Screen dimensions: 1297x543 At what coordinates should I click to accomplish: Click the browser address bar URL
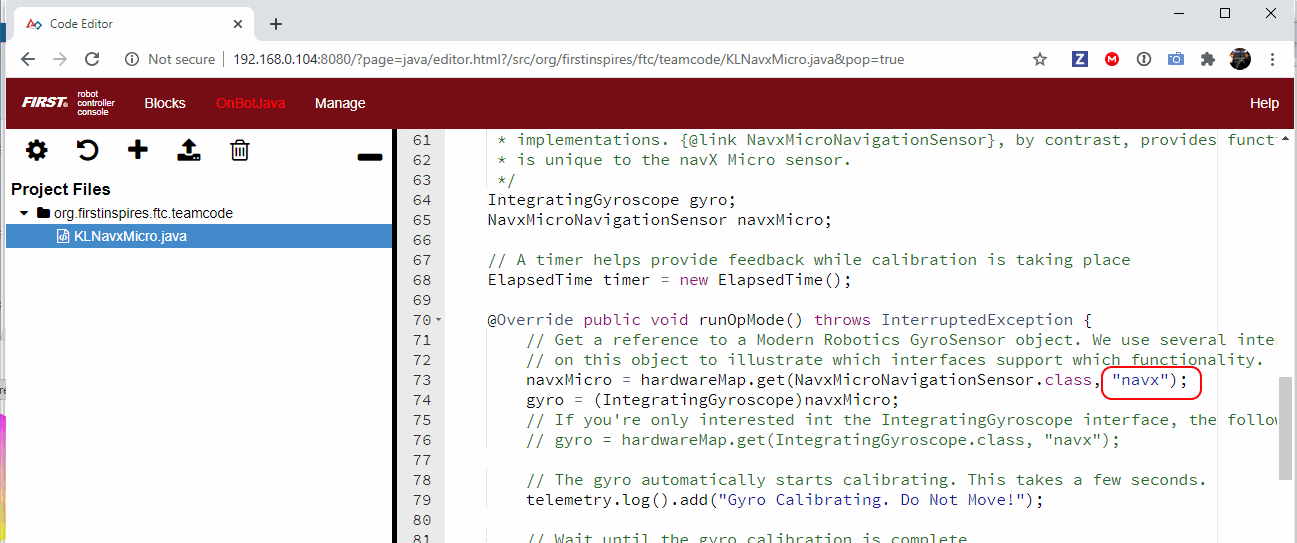click(568, 59)
